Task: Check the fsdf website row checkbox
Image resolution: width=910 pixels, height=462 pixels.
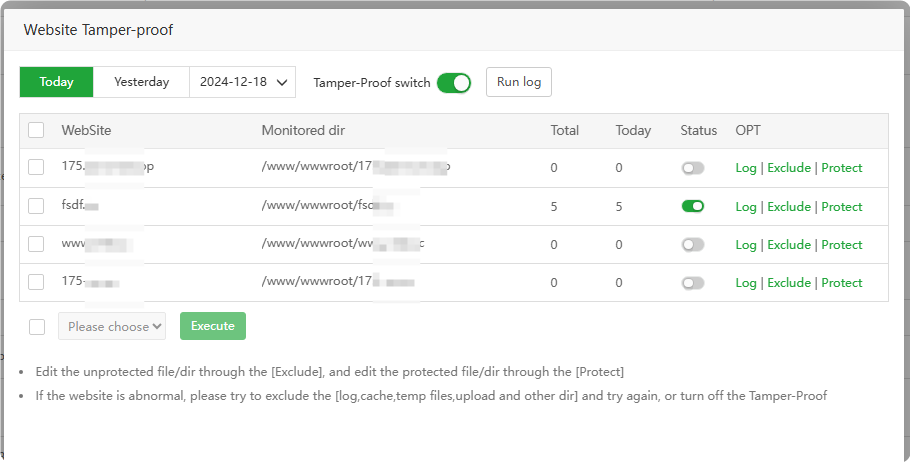Action: tap(36, 206)
